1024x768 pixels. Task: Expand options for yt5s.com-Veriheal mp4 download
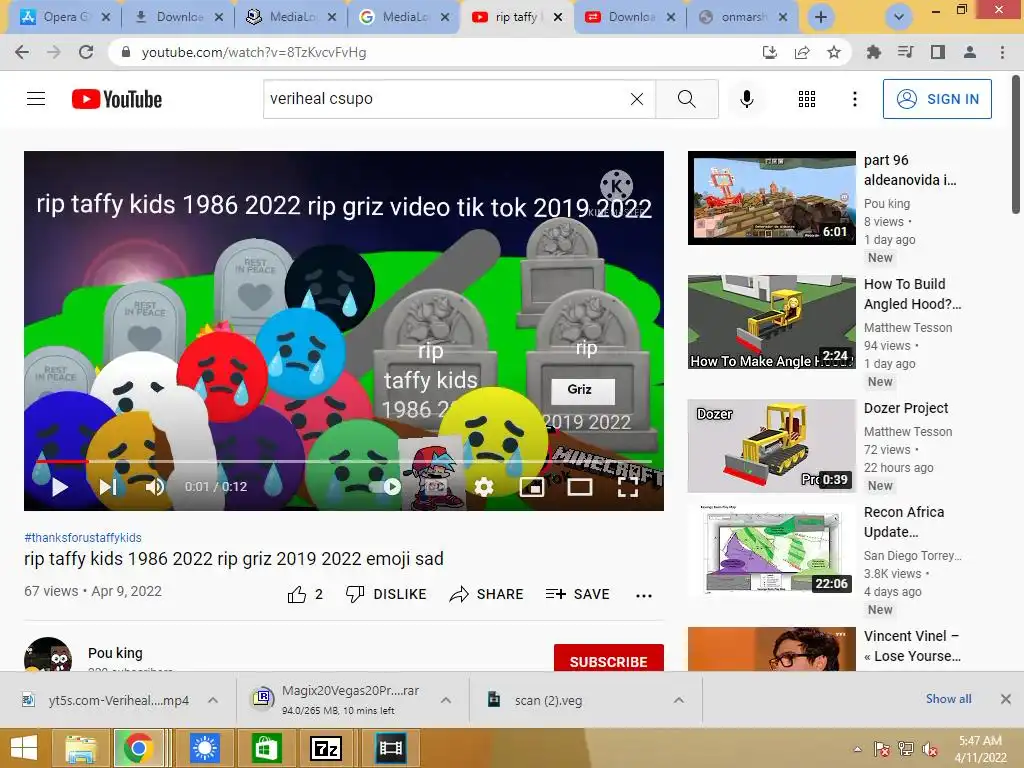pyautogui.click(x=213, y=700)
